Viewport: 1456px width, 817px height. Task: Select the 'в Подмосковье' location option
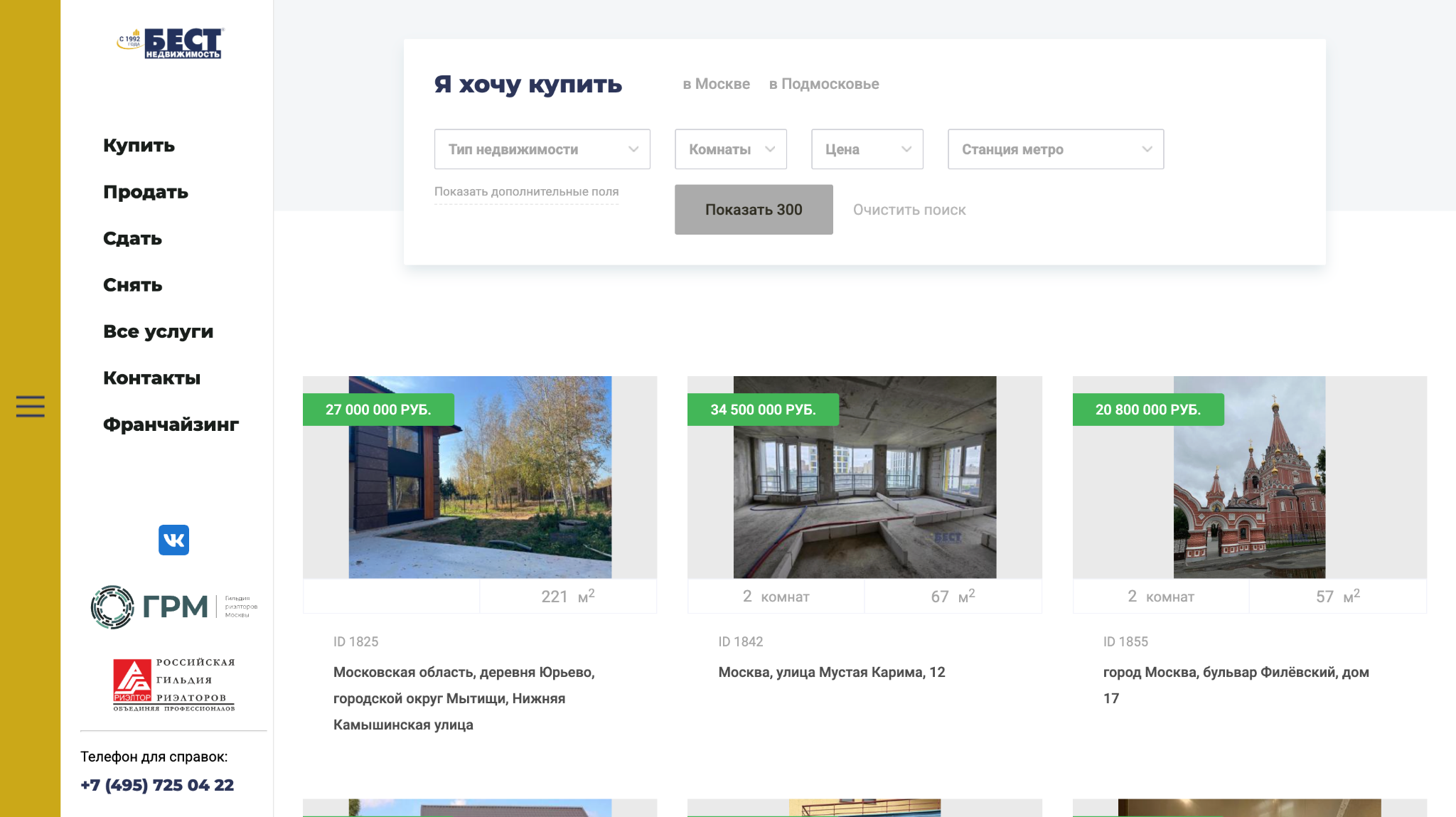[x=823, y=84]
